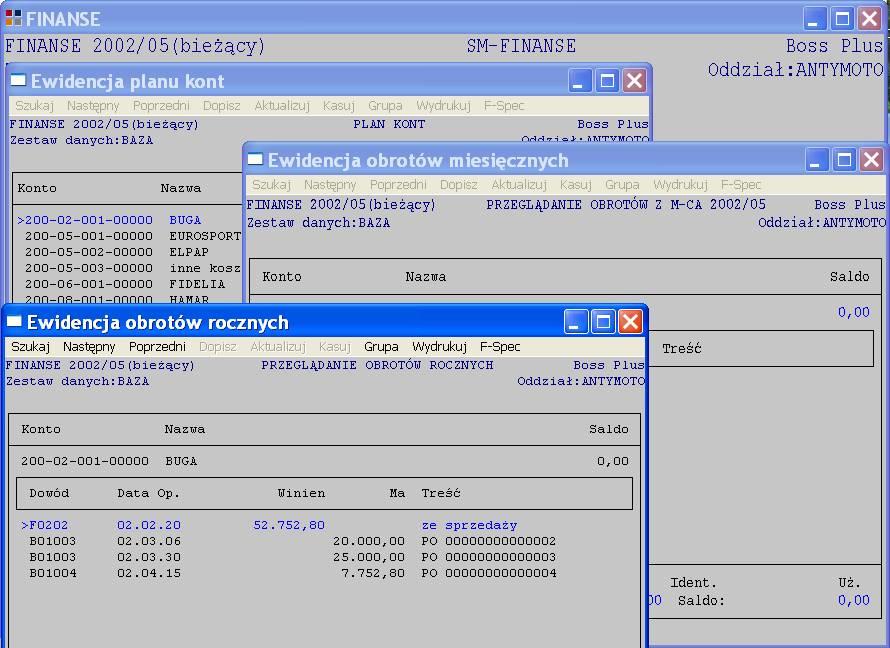Select account 200-05-003-00000 inne kosz row
This screenshot has height=648, width=890.
click(x=128, y=268)
